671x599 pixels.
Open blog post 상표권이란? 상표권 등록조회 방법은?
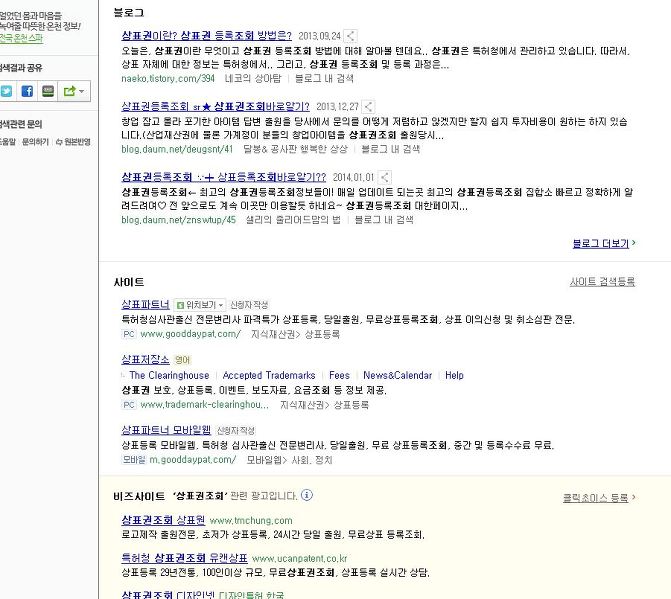point(207,36)
